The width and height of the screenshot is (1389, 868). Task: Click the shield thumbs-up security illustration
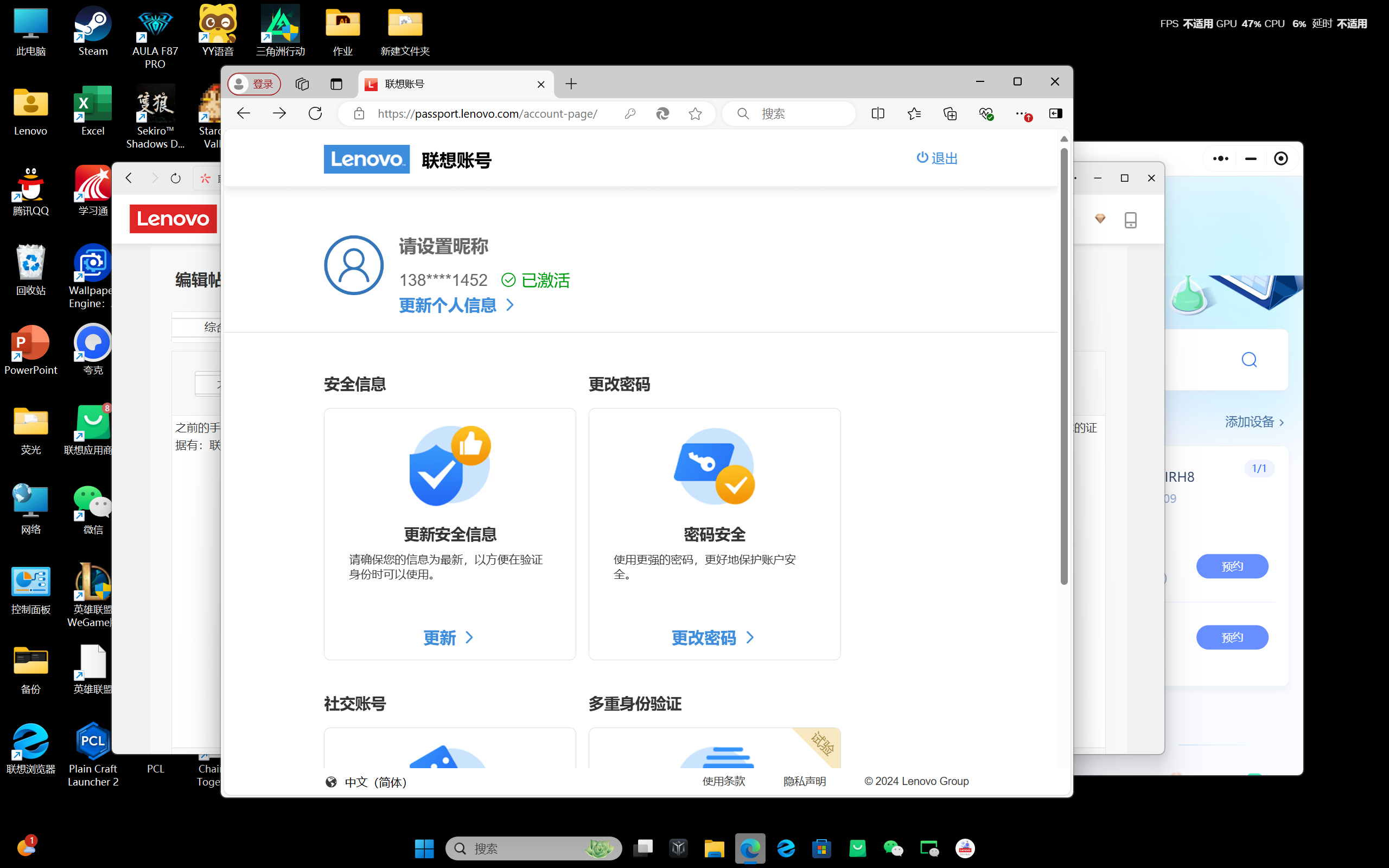click(x=450, y=466)
